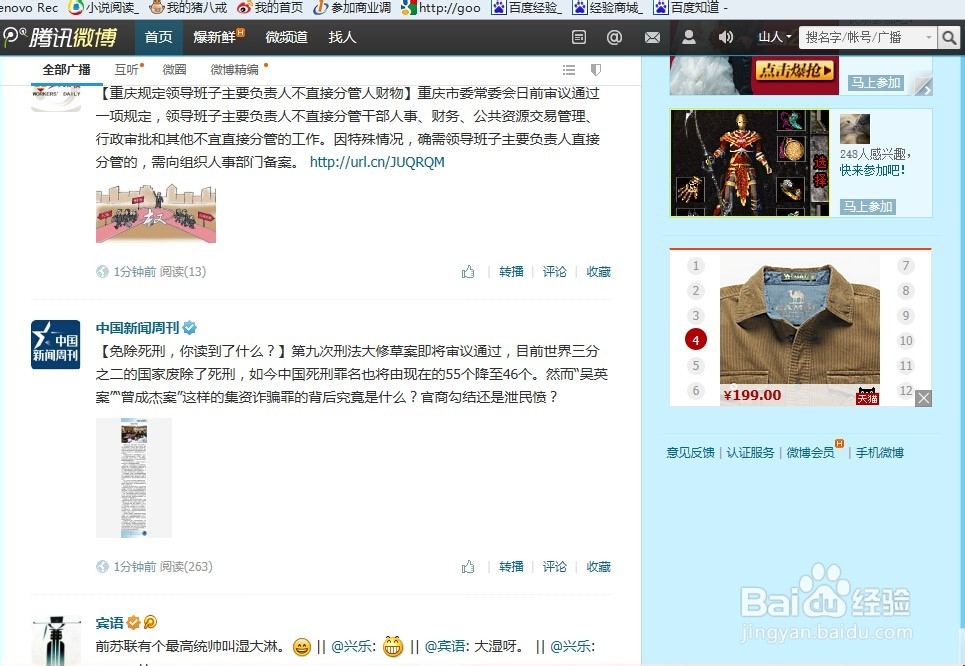
Task: Open the @ mentions icon in top bar
Action: (x=615, y=37)
